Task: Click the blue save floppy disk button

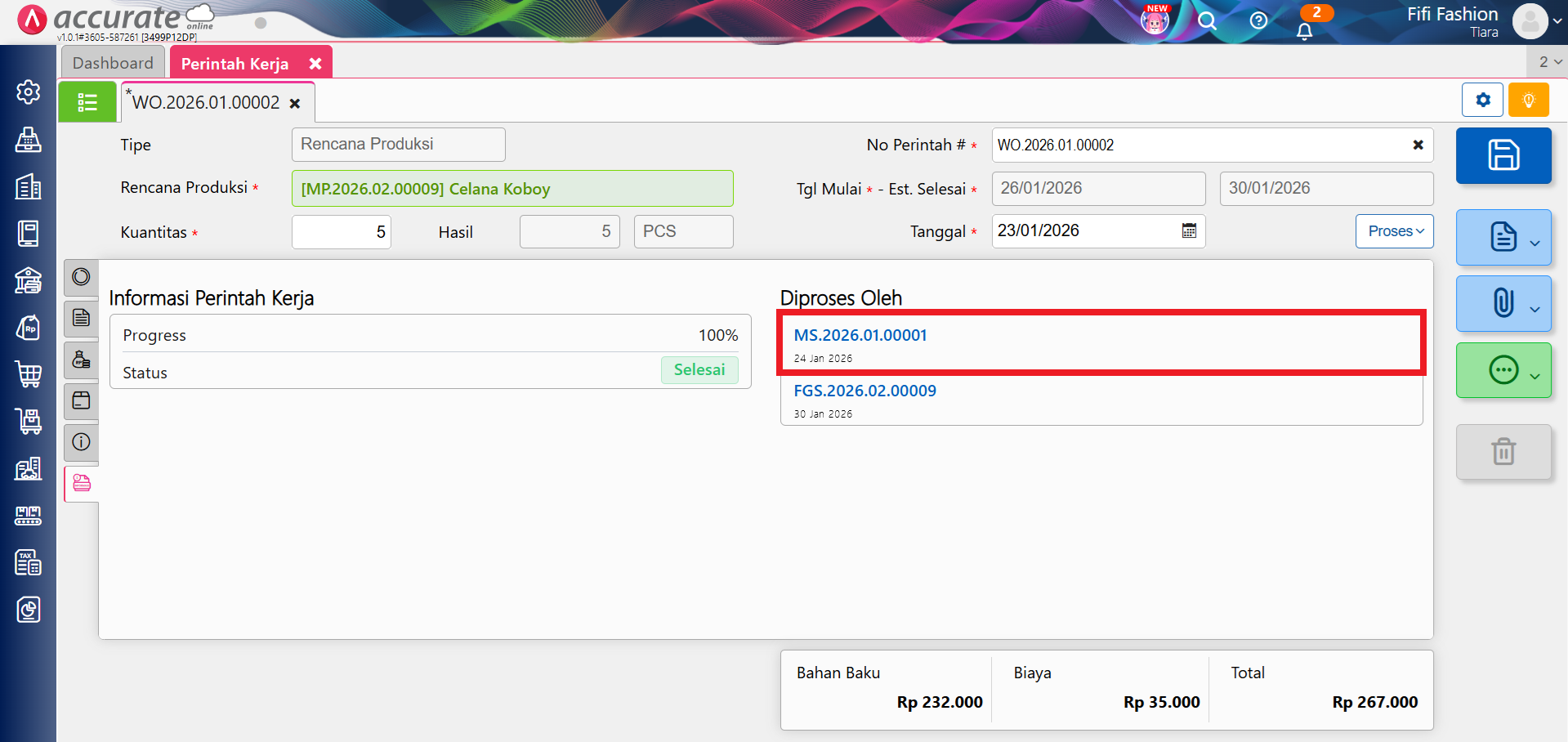Action: (x=1503, y=155)
